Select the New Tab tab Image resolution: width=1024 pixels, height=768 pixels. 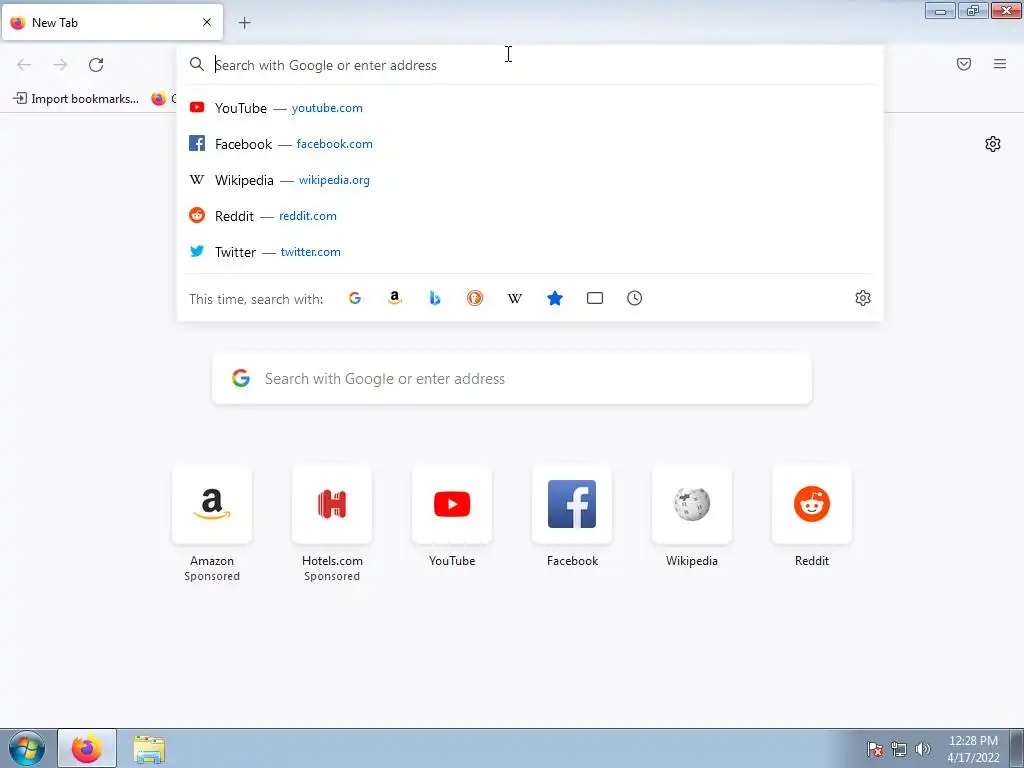coord(112,22)
